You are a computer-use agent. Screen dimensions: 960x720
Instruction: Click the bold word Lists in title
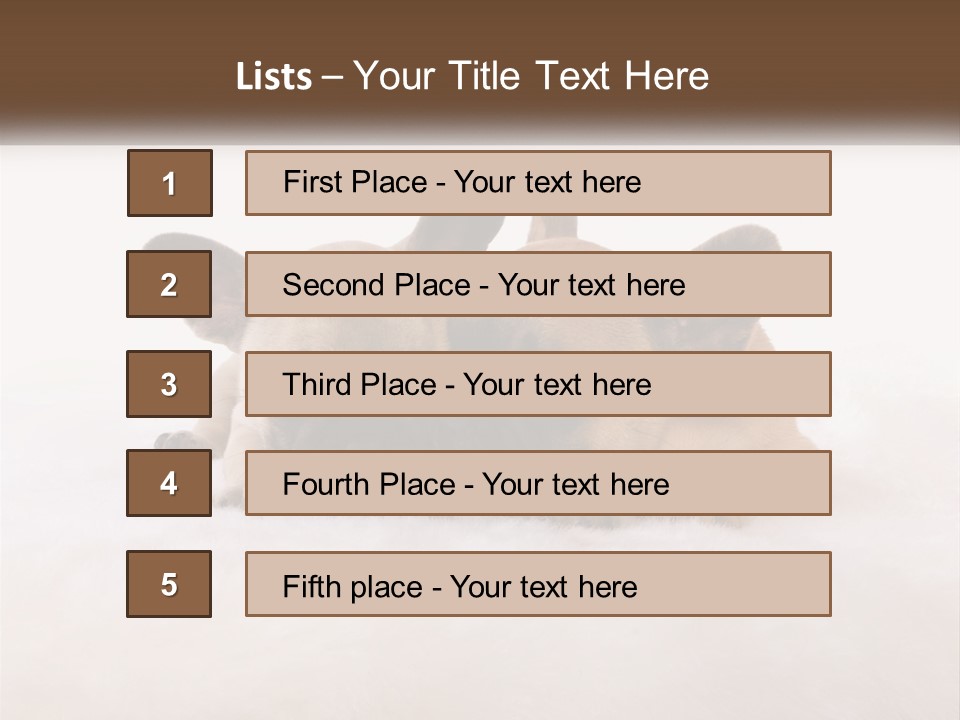(x=274, y=77)
